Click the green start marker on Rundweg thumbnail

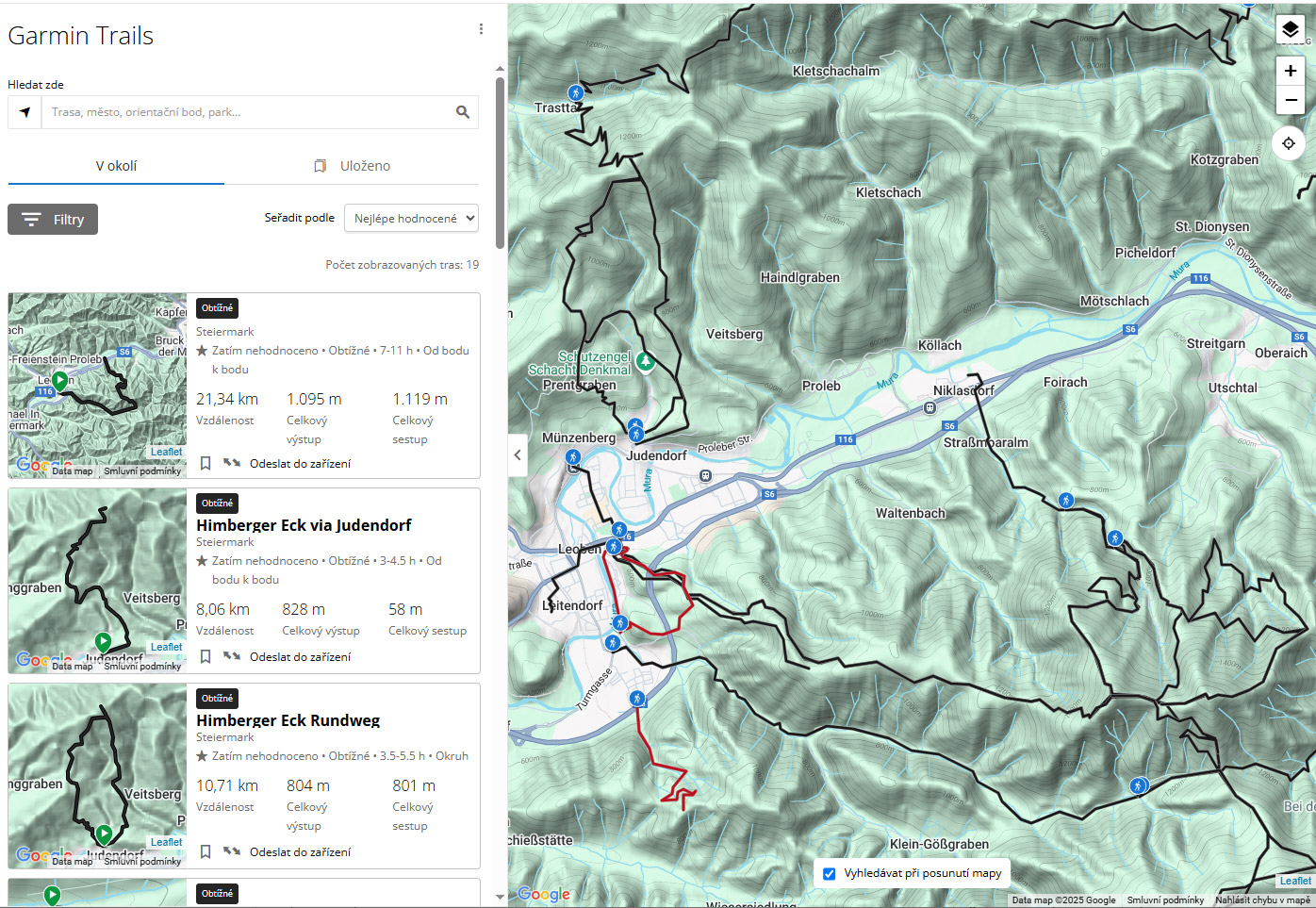click(104, 834)
